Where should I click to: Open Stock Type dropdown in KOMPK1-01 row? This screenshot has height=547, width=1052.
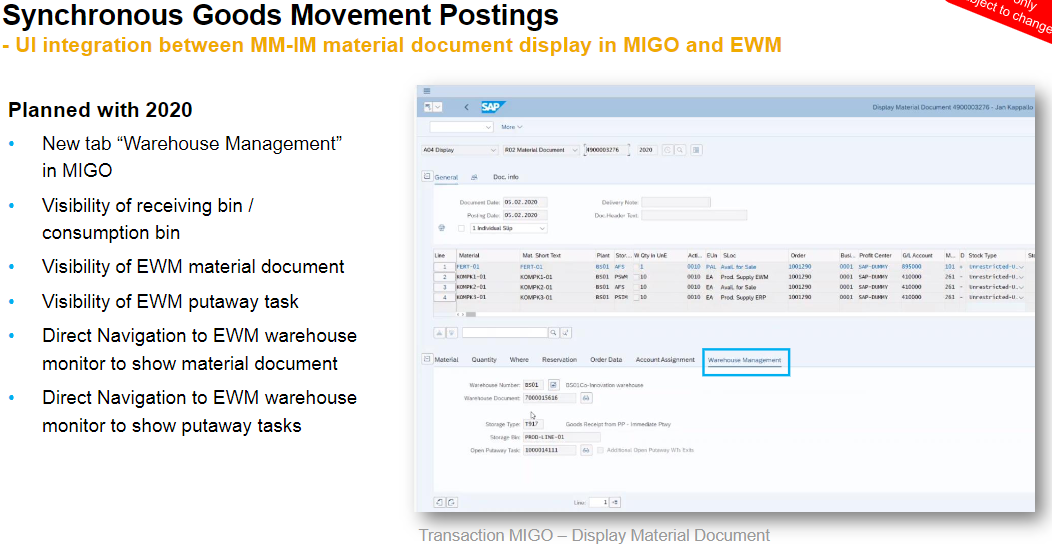click(1021, 277)
